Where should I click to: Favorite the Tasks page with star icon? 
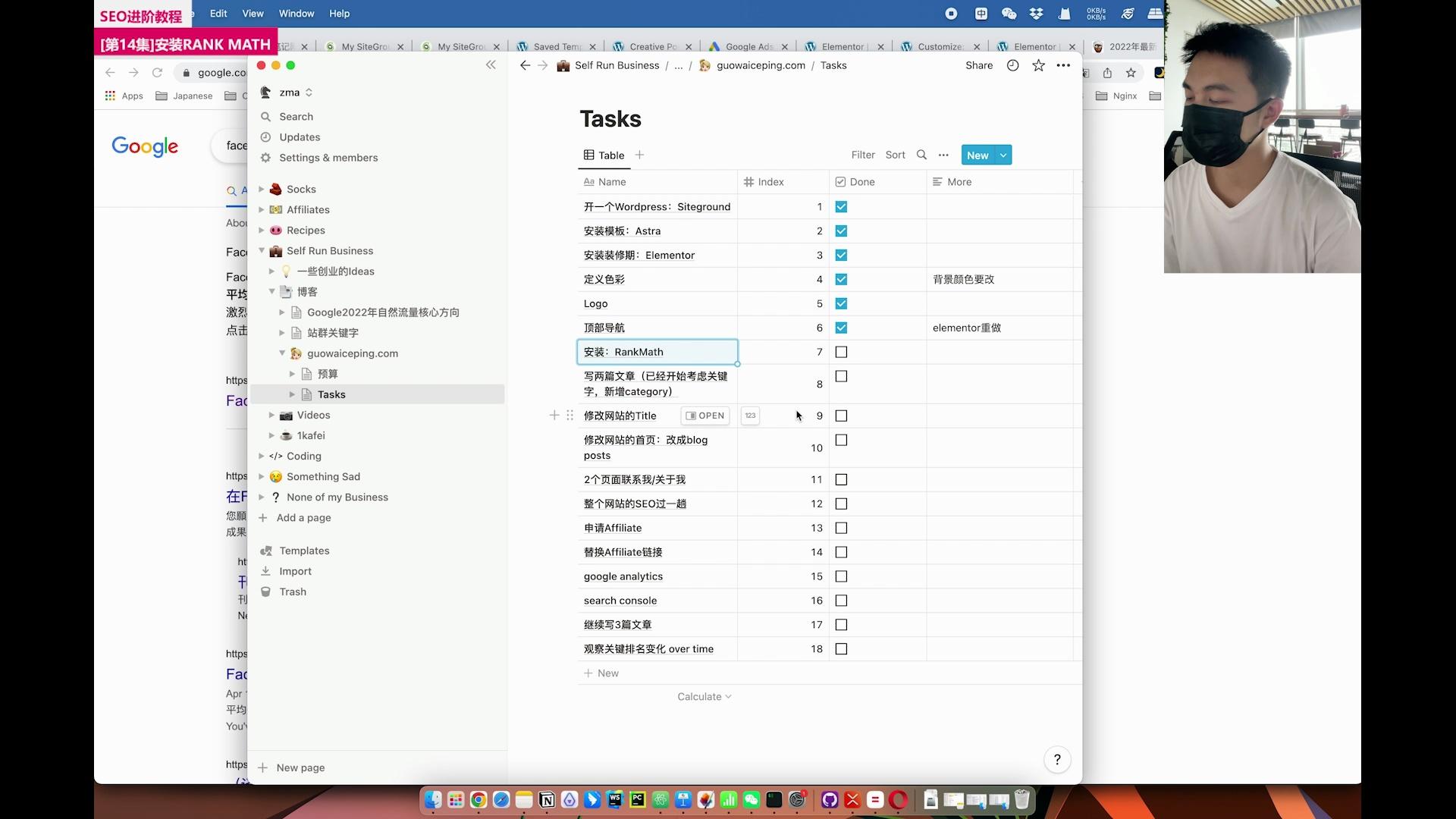[x=1038, y=65]
